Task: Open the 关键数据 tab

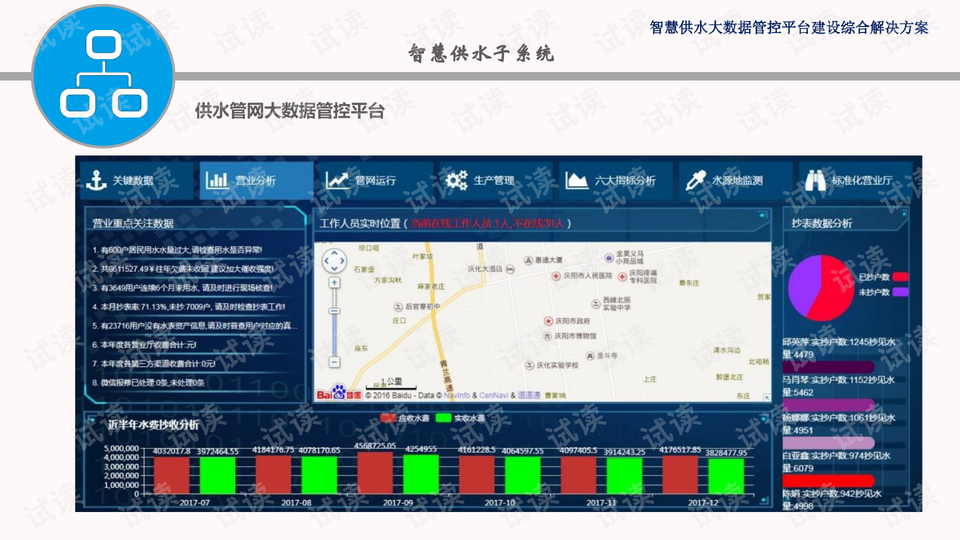Action: pos(135,180)
